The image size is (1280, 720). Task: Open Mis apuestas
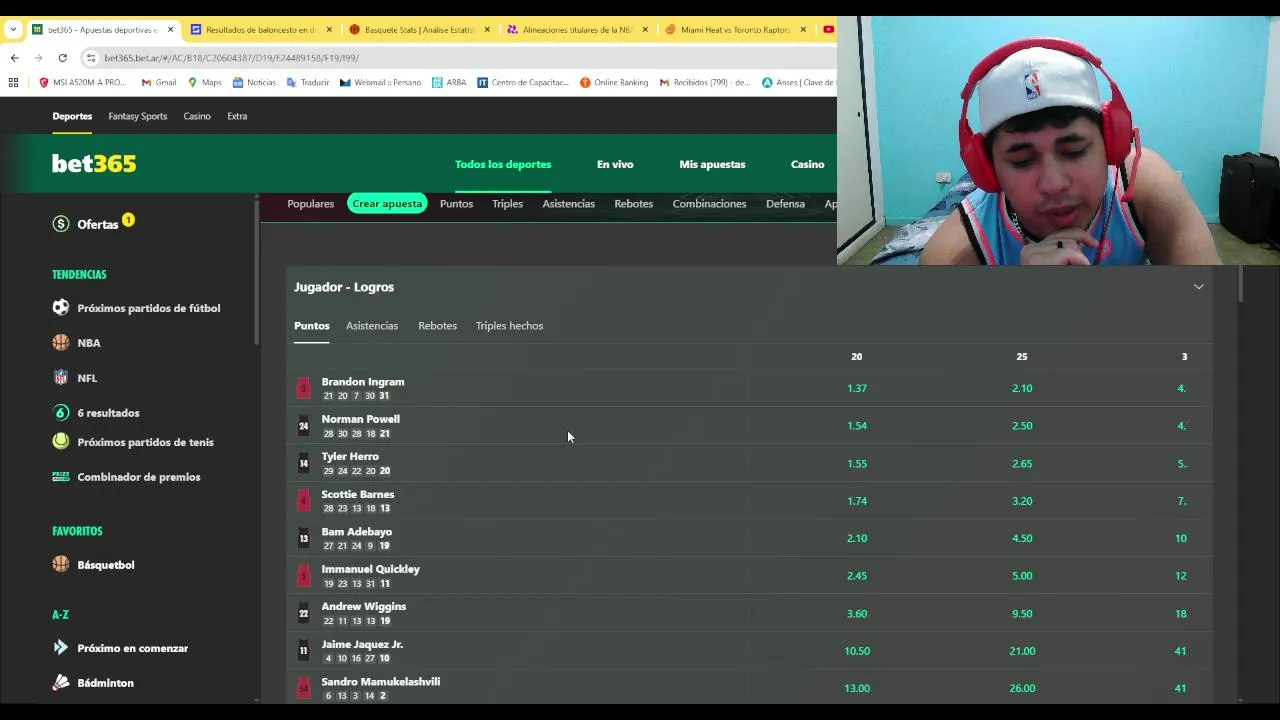(x=712, y=164)
